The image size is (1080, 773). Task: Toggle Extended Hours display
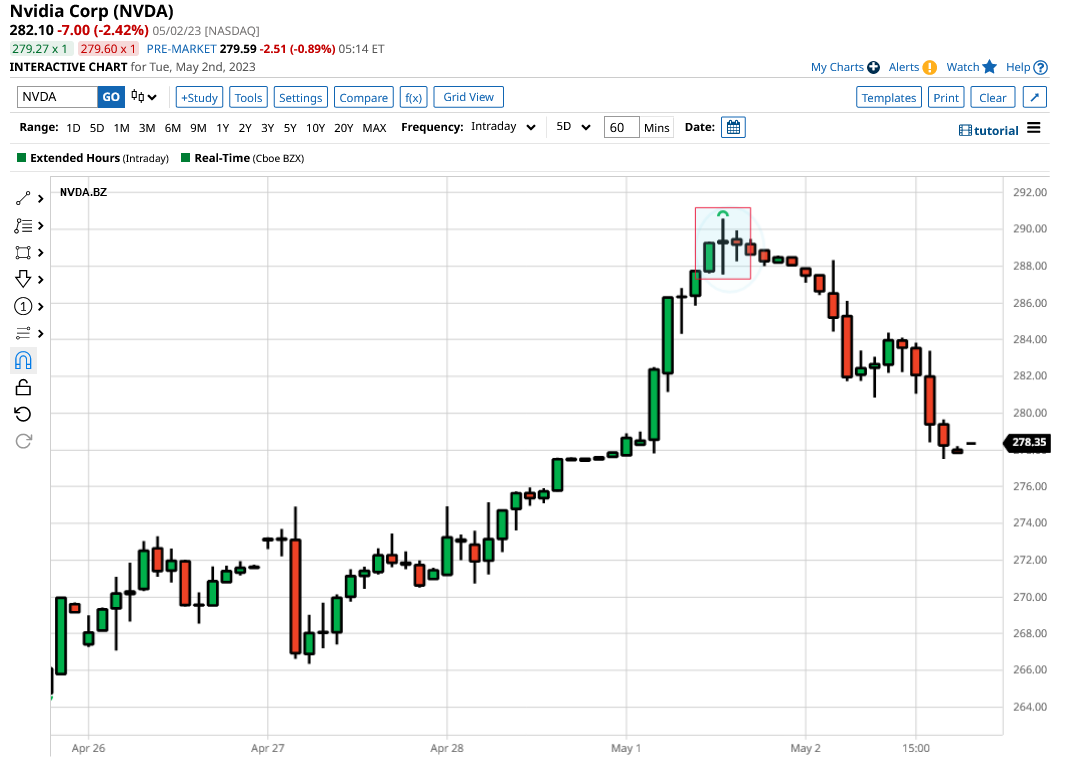(18, 158)
